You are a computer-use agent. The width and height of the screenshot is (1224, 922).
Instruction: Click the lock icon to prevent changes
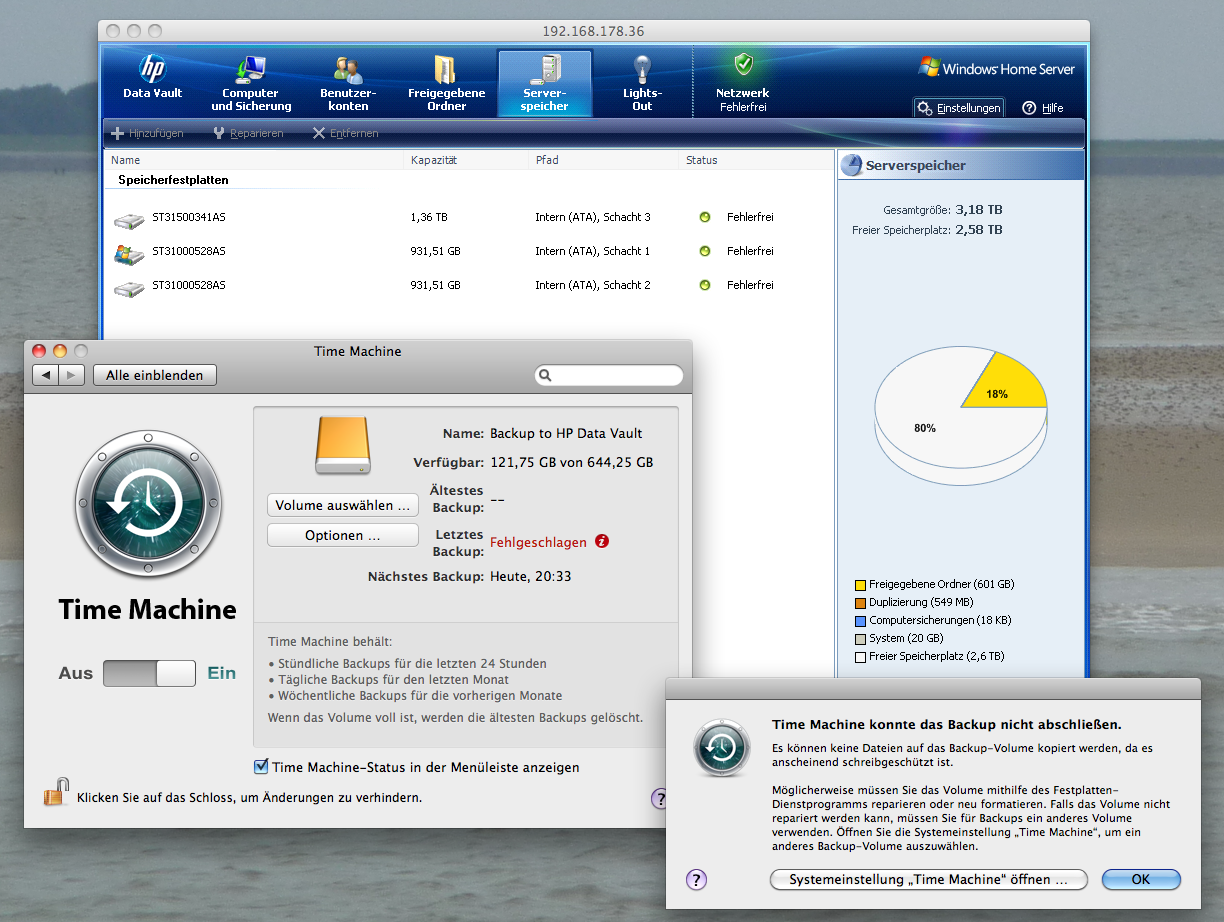56,792
